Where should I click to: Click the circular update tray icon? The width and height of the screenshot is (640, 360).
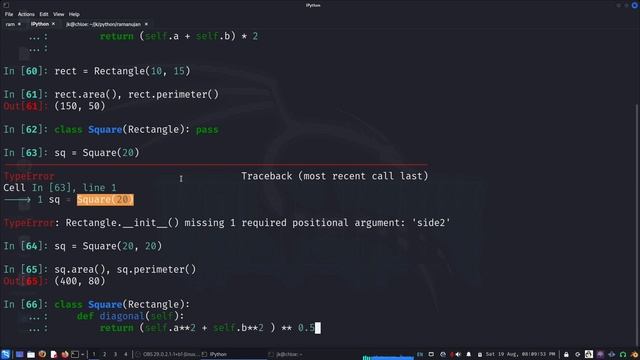tap(578, 354)
